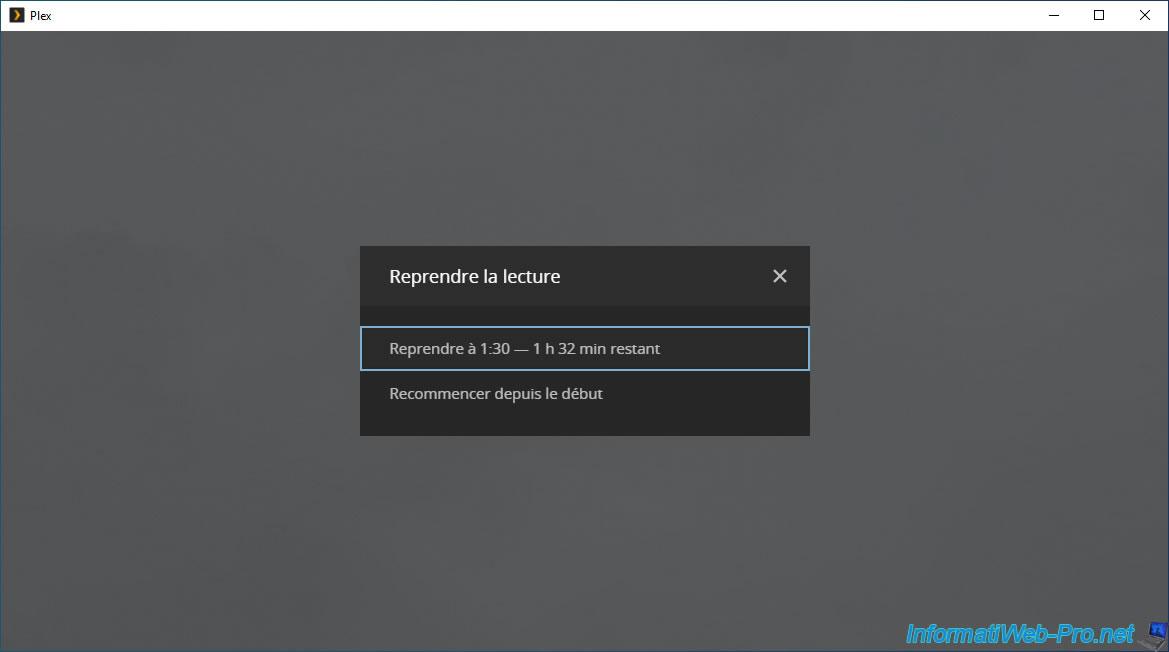
Task: Click the Plex window title text
Action: tap(41, 16)
